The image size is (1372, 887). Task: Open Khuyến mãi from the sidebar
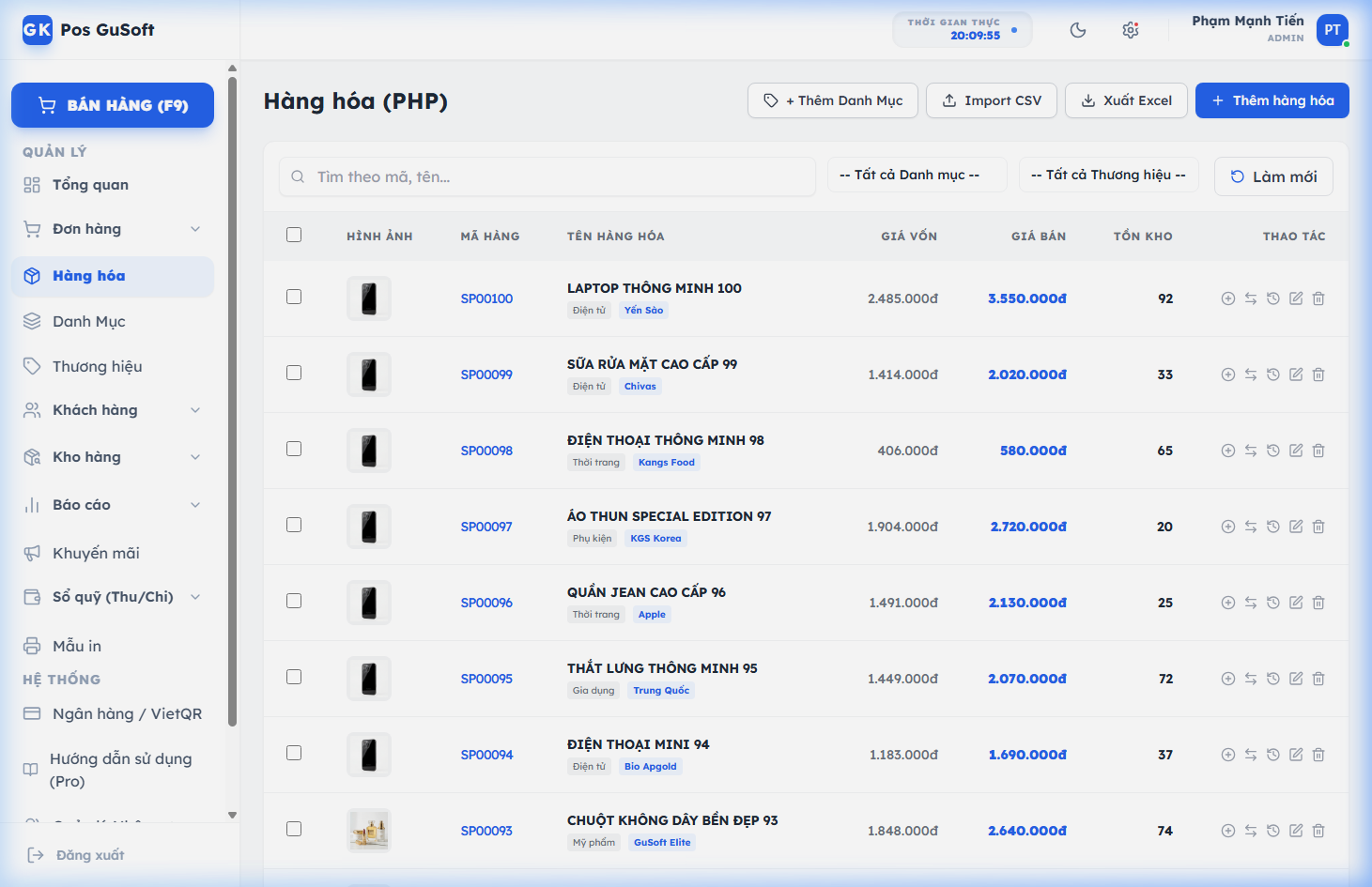(96, 553)
